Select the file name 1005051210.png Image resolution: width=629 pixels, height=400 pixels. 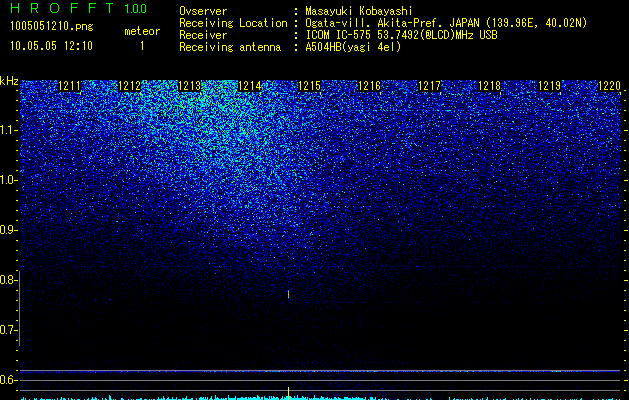[51, 27]
